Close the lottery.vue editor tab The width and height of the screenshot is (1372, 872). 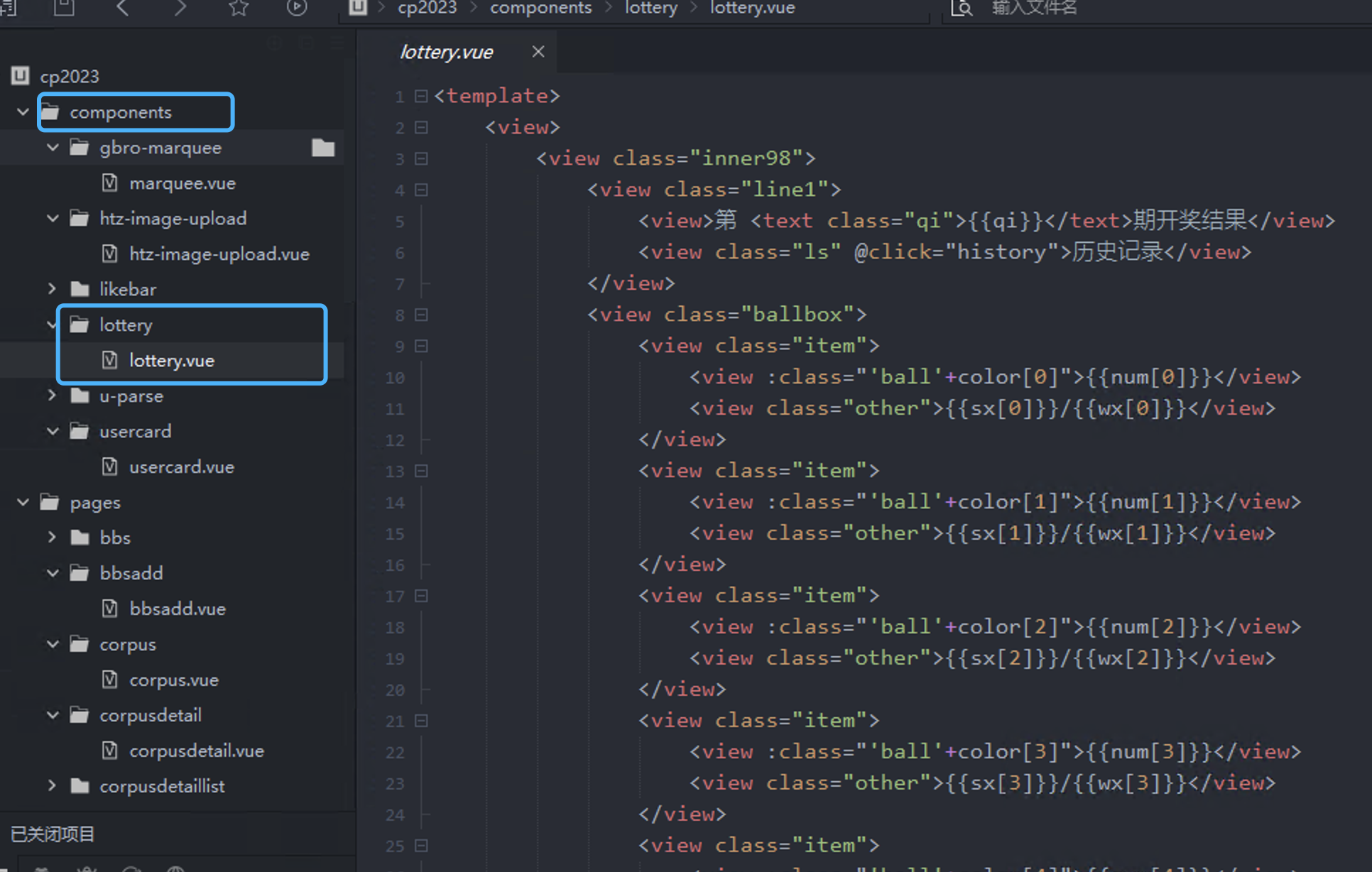point(538,52)
